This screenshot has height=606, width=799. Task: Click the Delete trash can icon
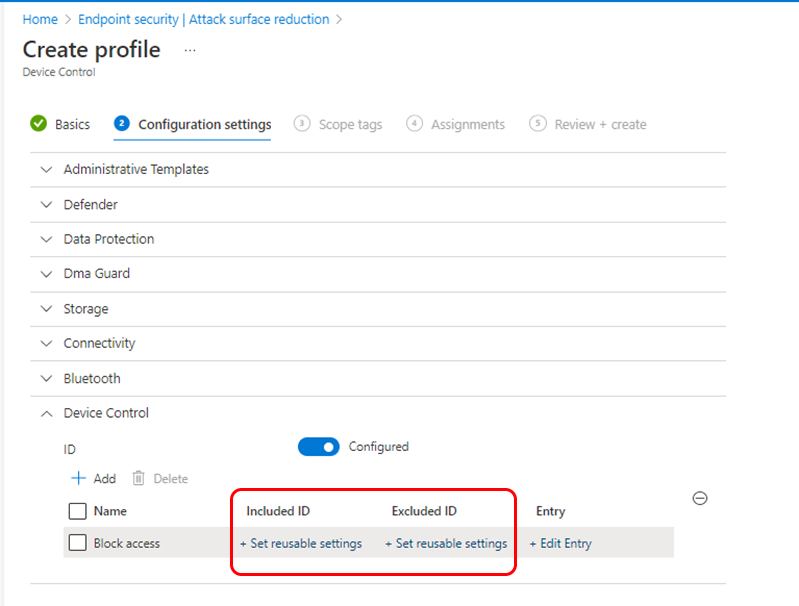tap(138, 478)
